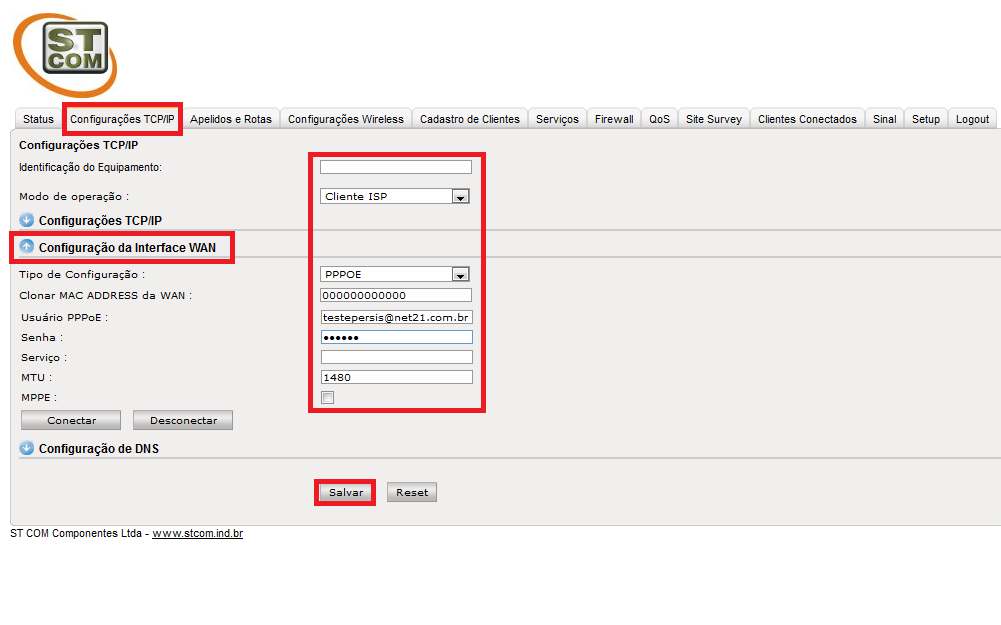Click the Reset button
The width and height of the screenshot is (1001, 625).
412,493
